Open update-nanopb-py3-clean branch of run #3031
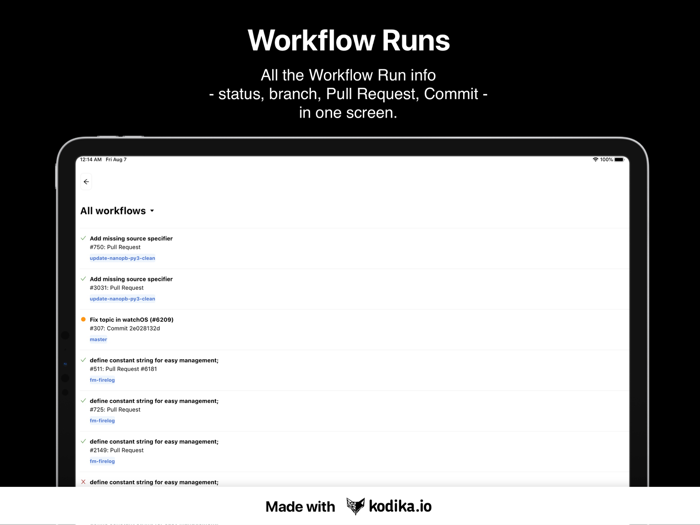700x525 pixels. 122,299
